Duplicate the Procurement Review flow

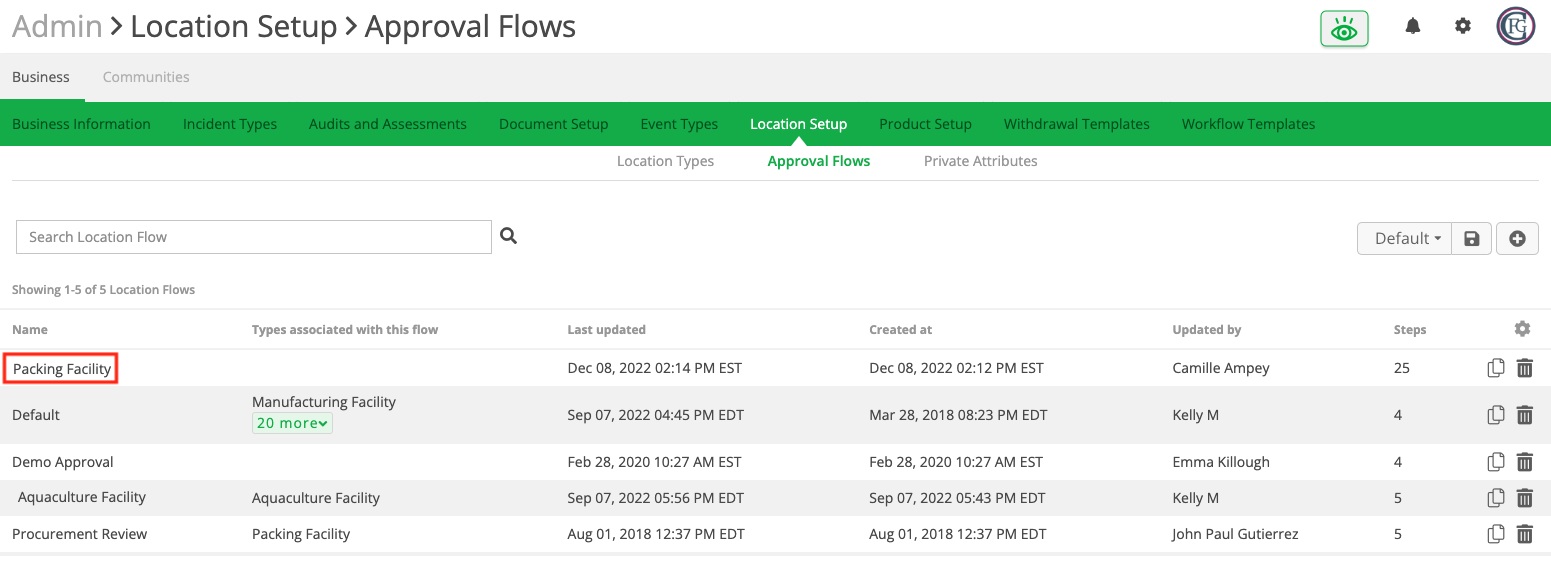1496,534
